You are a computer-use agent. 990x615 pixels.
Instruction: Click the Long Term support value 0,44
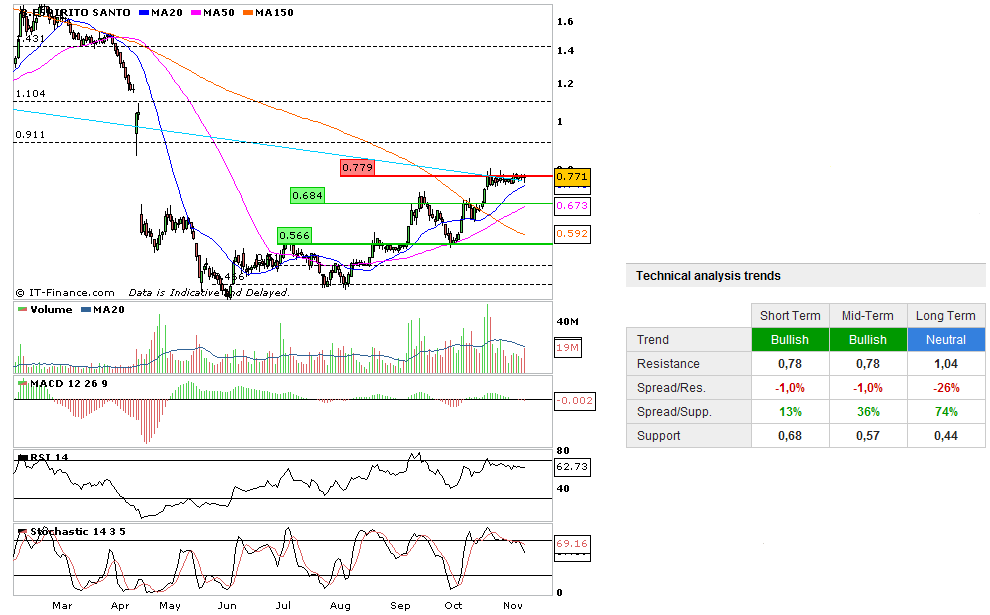click(x=946, y=436)
